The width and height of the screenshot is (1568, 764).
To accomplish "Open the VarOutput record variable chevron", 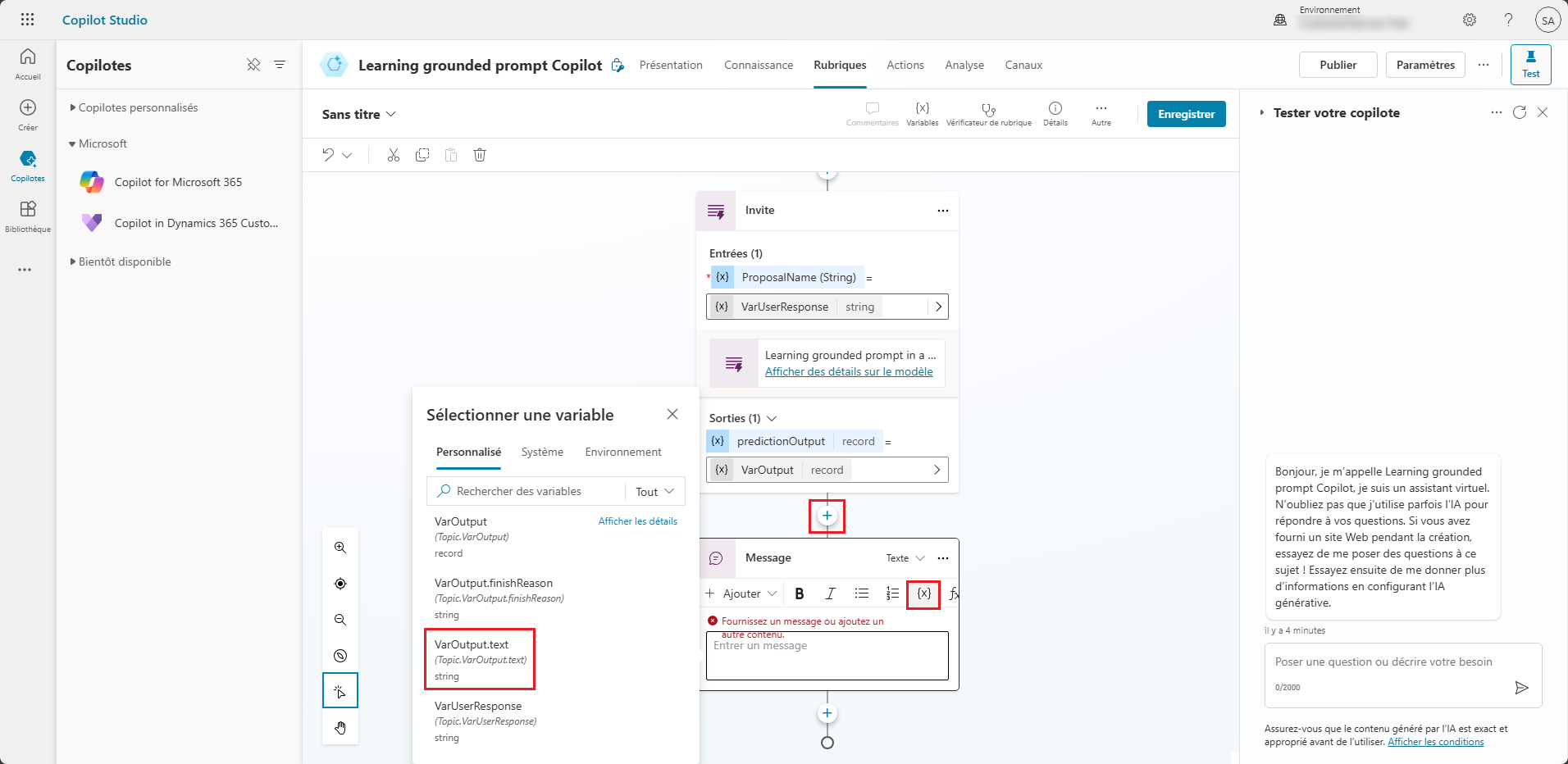I will pyautogui.click(x=937, y=470).
